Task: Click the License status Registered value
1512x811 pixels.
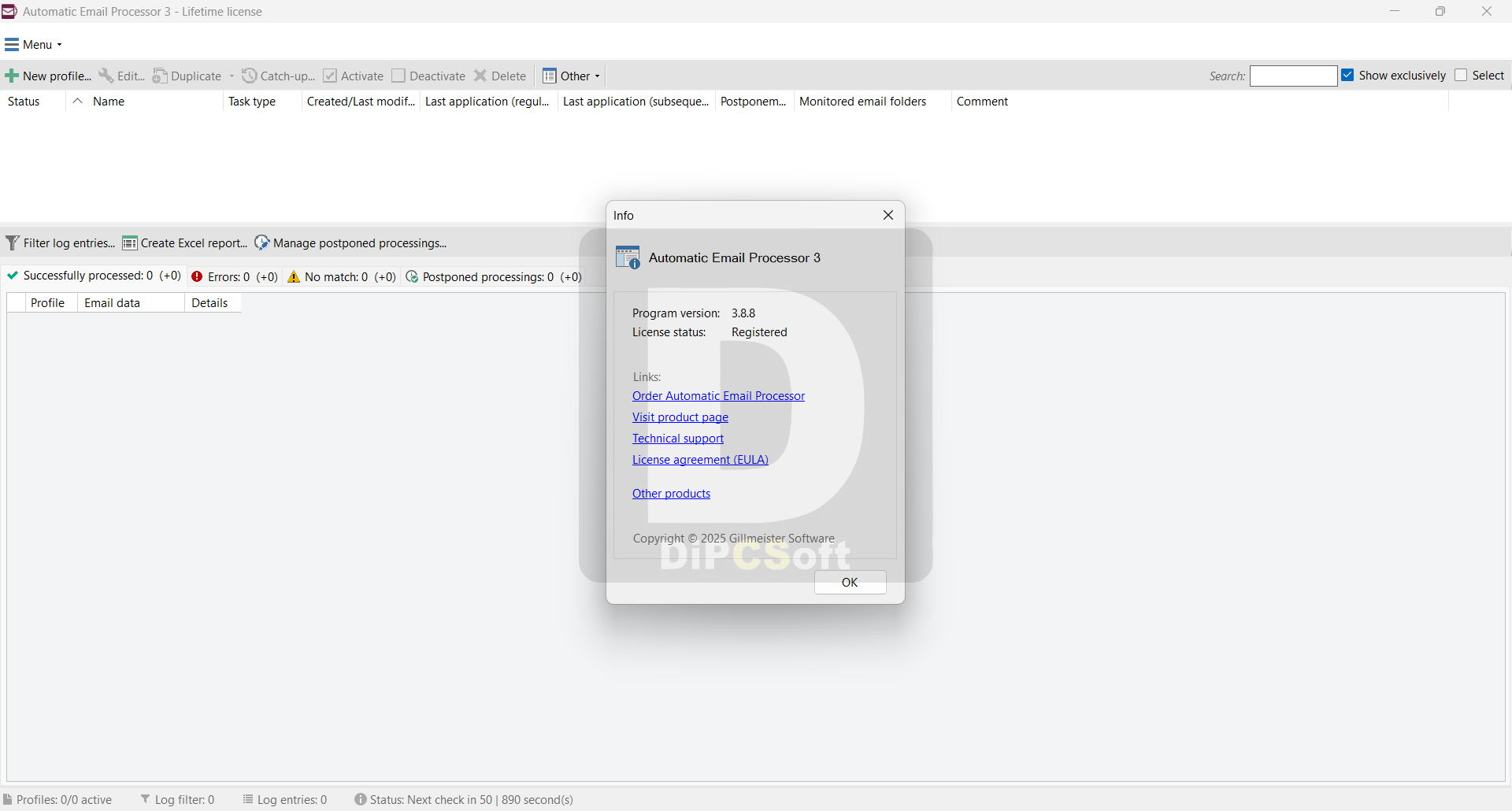Action: 759,332
